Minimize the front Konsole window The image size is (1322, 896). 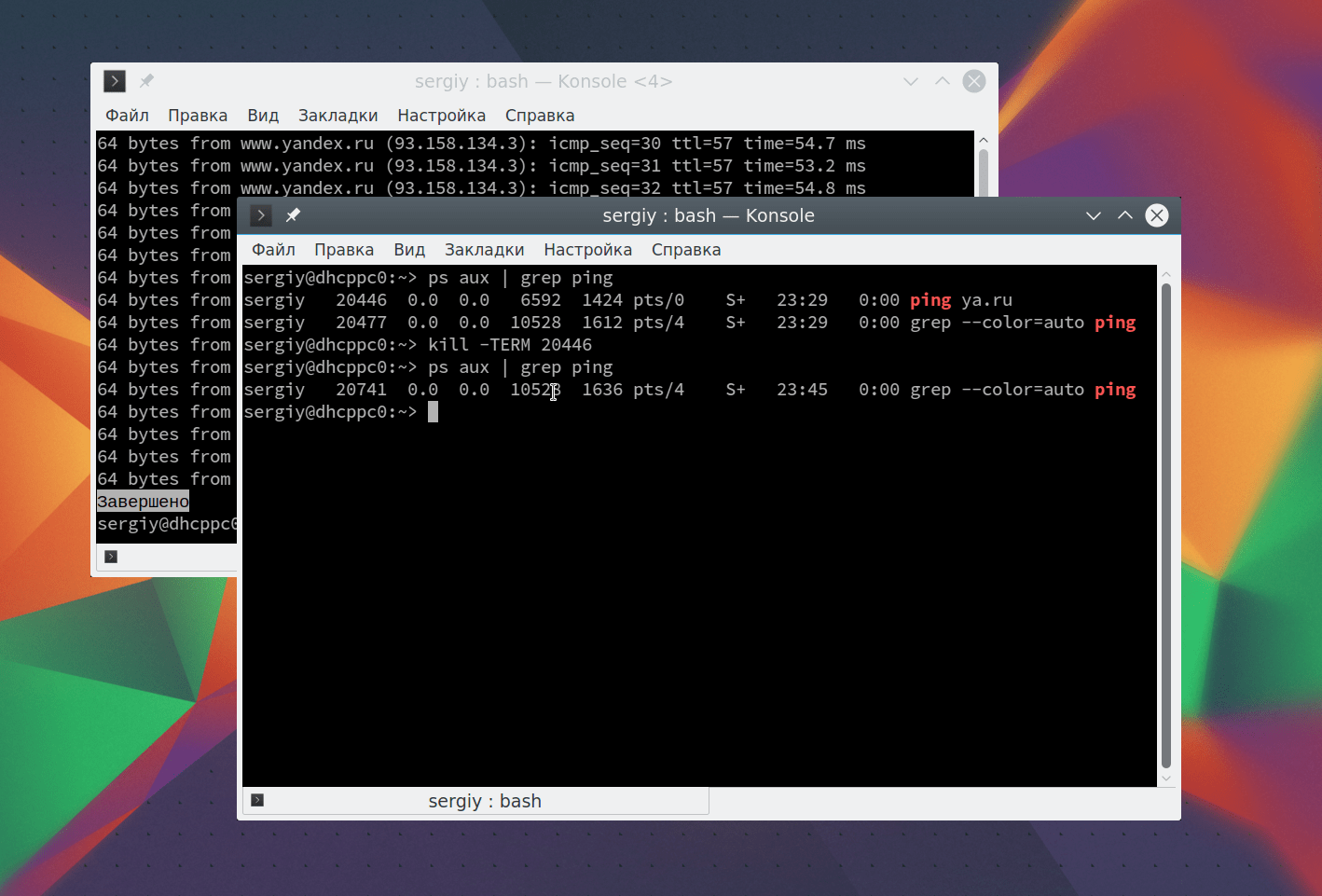click(x=1094, y=215)
